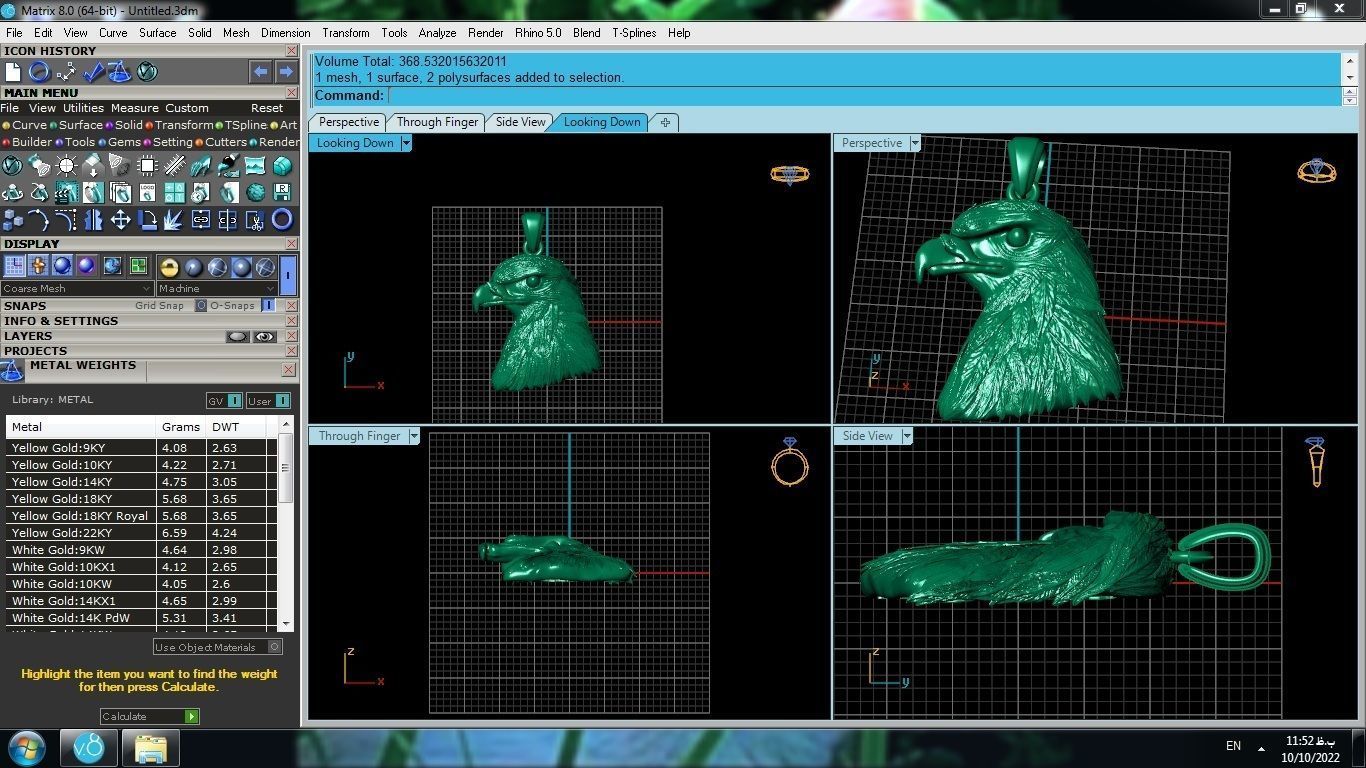Click the green four-viewport layout icon in Display
1366x768 pixels.
(x=138, y=266)
